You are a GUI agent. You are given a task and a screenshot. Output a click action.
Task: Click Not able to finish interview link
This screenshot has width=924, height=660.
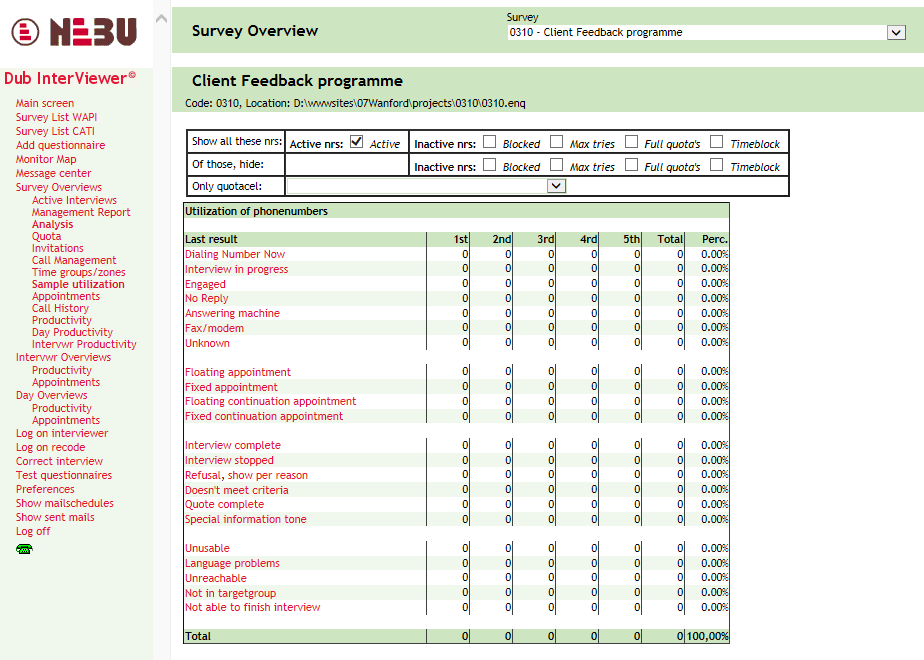253,608
